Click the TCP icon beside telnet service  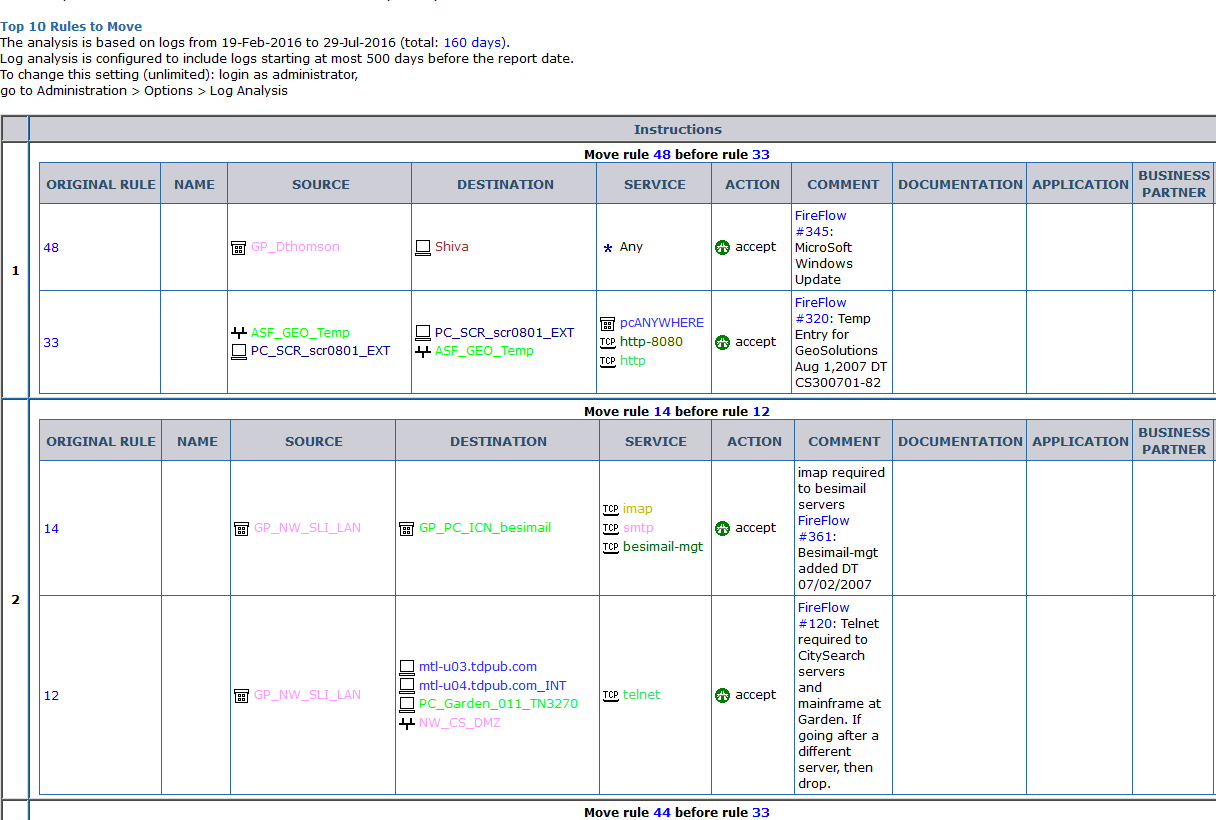(610, 695)
